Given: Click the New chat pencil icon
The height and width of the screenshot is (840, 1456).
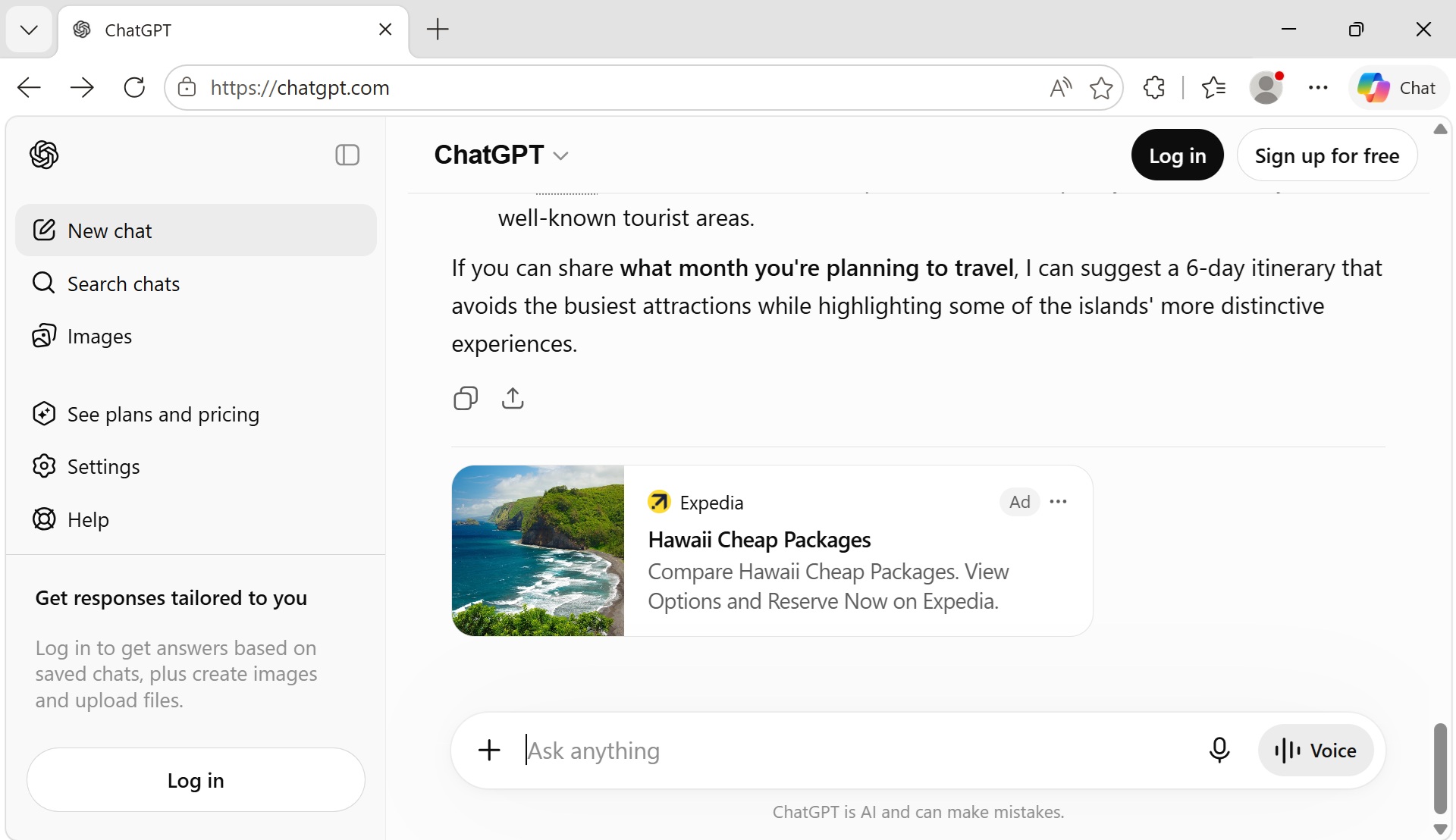Looking at the screenshot, I should (44, 230).
